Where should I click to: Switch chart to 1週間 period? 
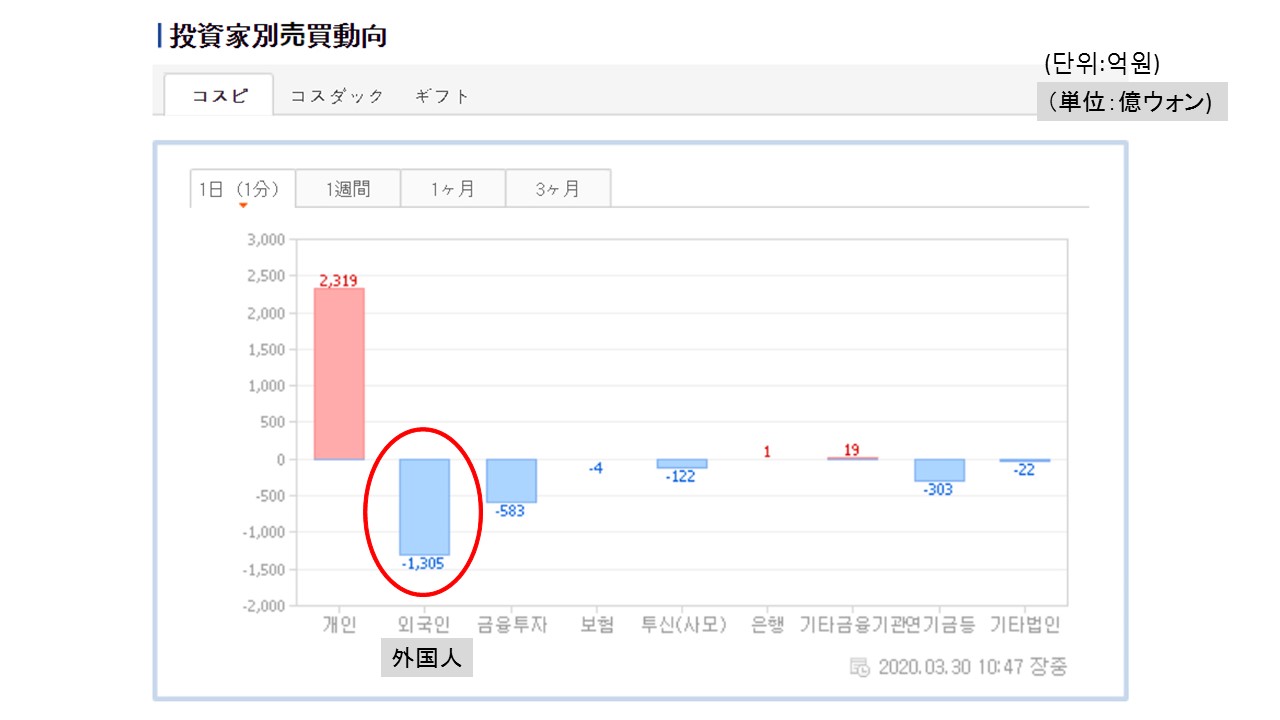pos(348,189)
